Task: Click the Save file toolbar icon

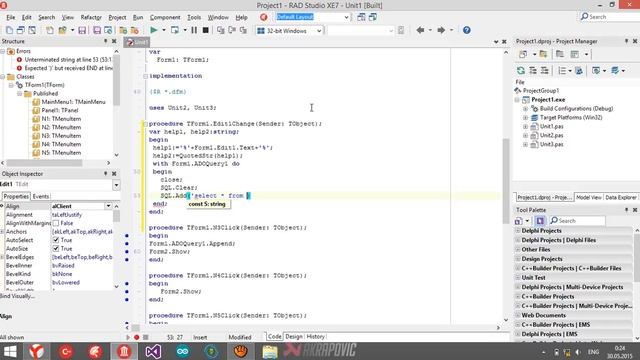Action: 82,30
